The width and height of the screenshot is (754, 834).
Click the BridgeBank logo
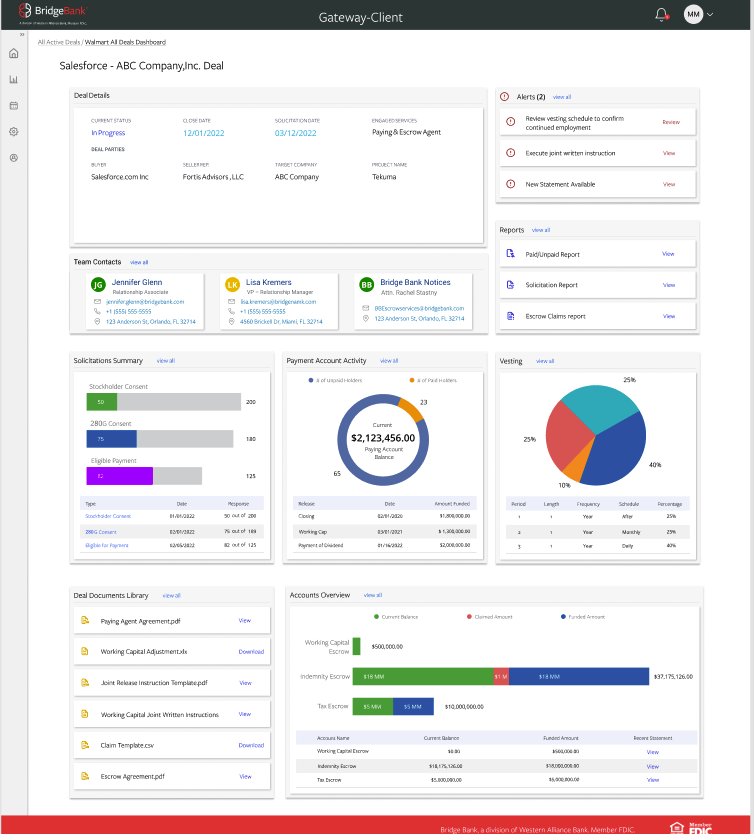53,13
